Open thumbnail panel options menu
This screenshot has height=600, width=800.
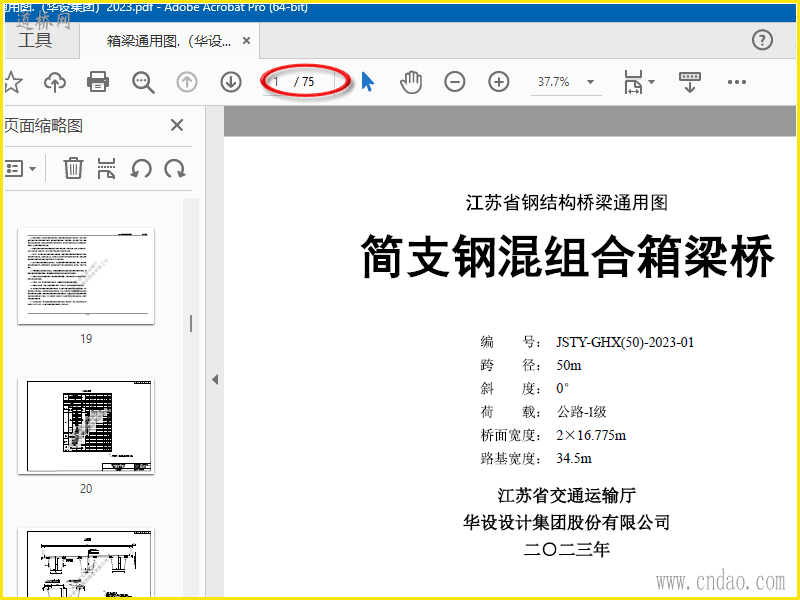point(20,168)
